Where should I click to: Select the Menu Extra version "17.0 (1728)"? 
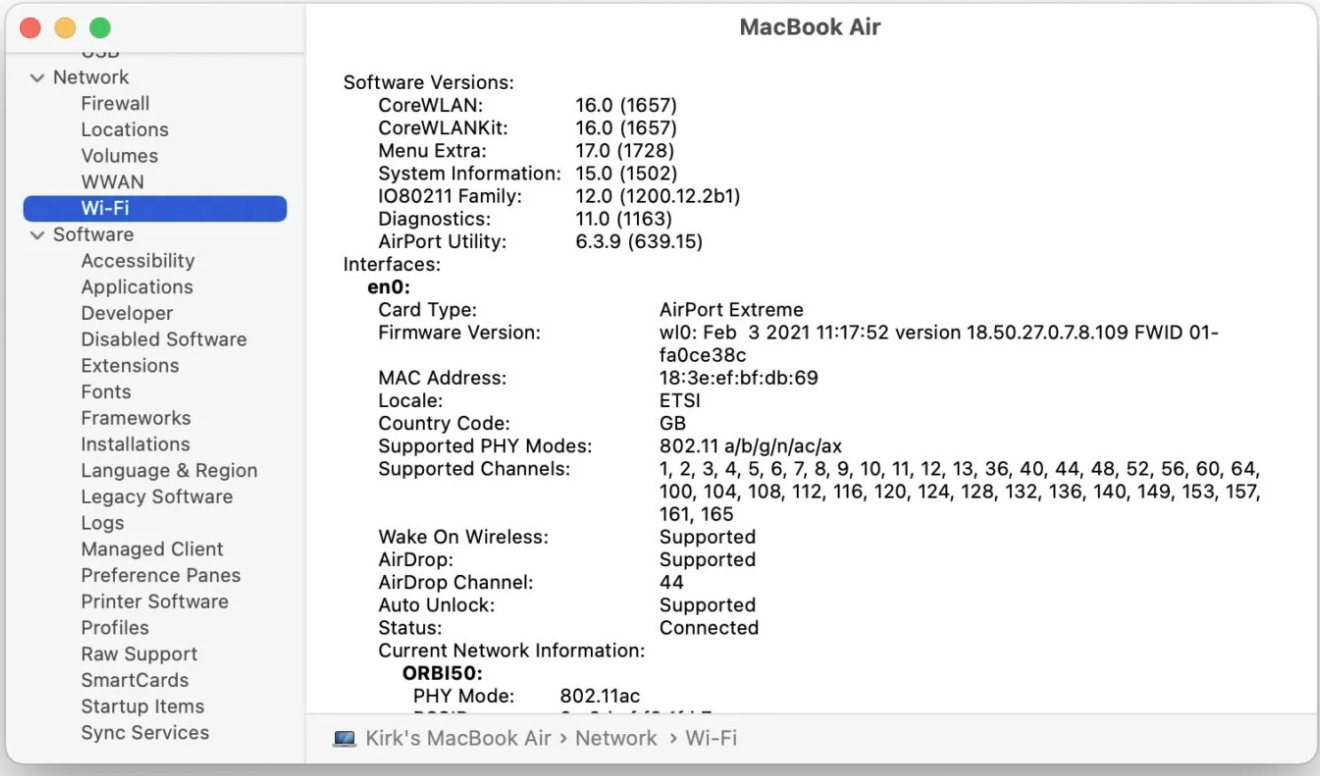click(x=627, y=151)
